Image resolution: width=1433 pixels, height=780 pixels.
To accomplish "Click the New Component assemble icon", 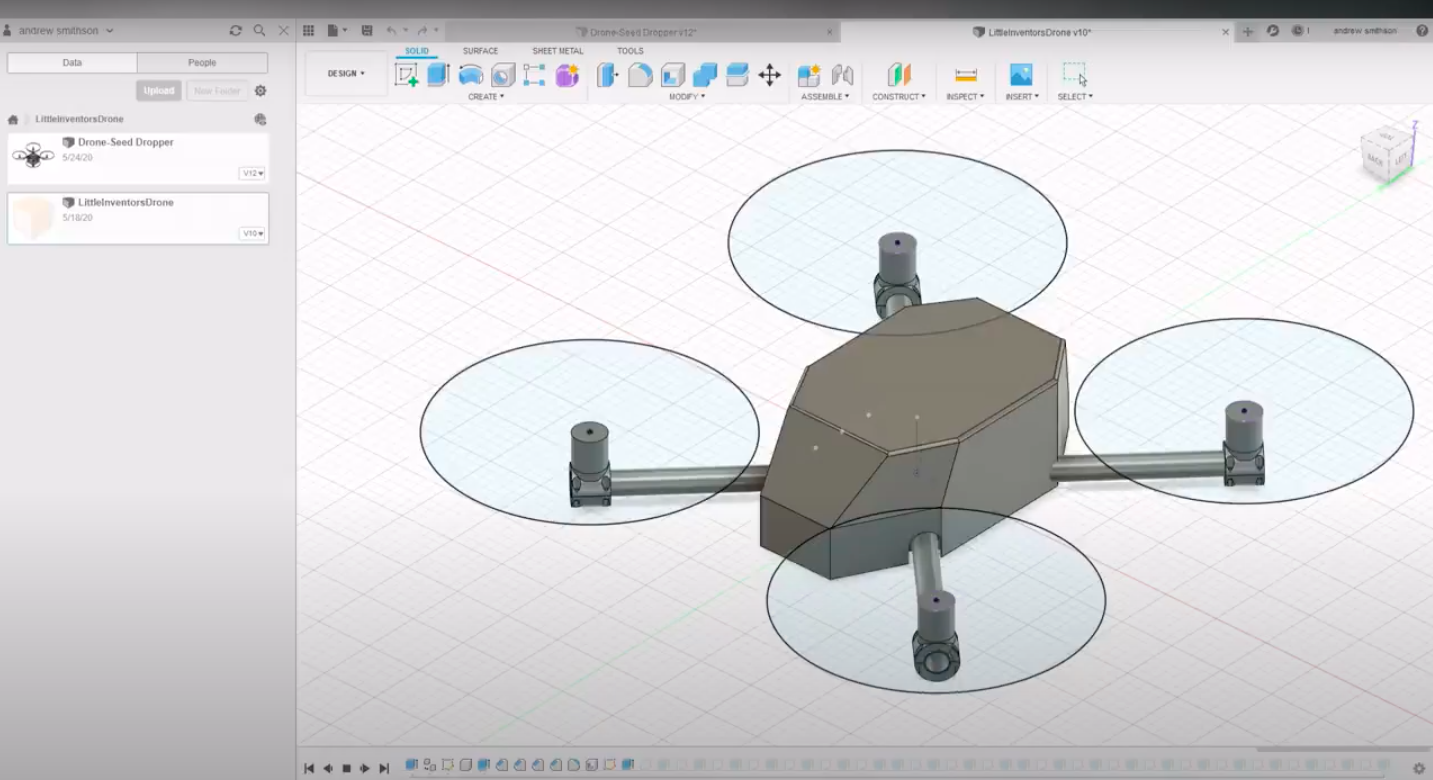I will coord(808,75).
